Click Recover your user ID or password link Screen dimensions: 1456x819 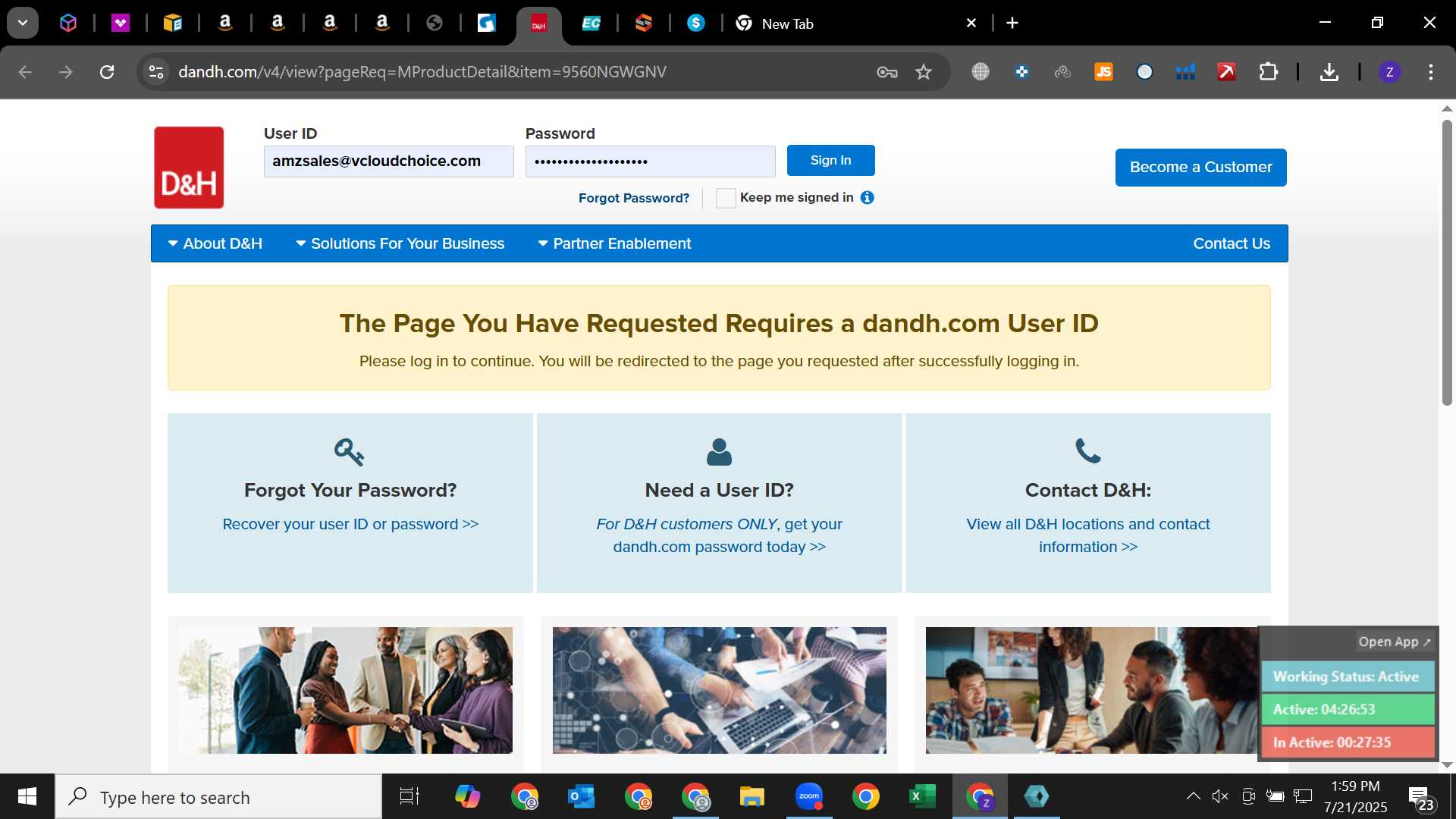pos(350,524)
